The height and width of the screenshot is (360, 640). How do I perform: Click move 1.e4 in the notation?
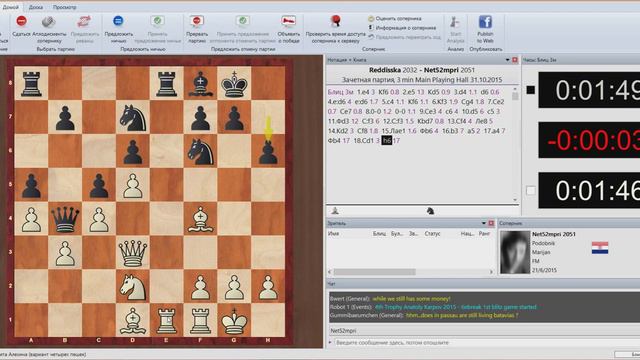click(363, 92)
